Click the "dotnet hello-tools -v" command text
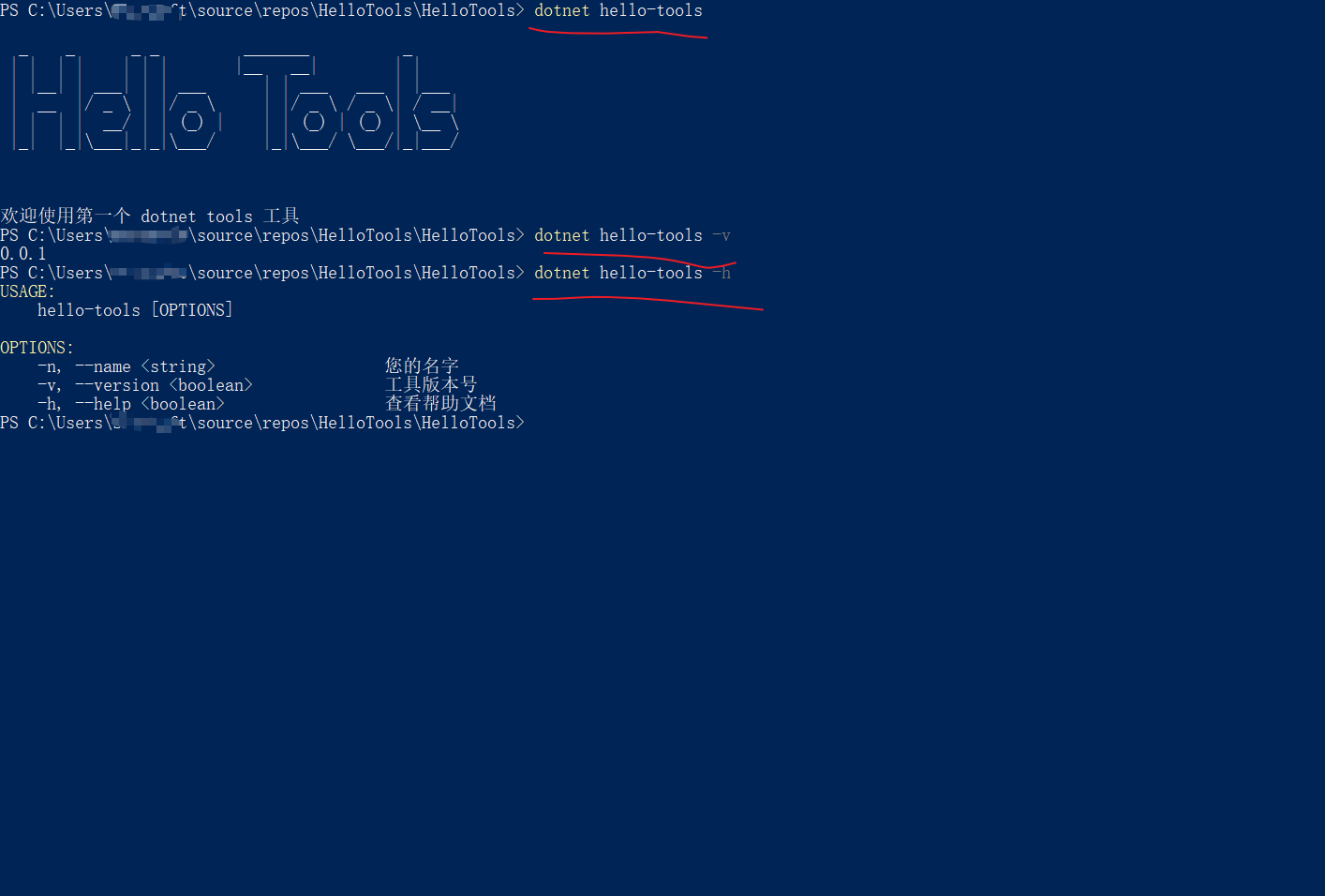 pyautogui.click(x=631, y=236)
